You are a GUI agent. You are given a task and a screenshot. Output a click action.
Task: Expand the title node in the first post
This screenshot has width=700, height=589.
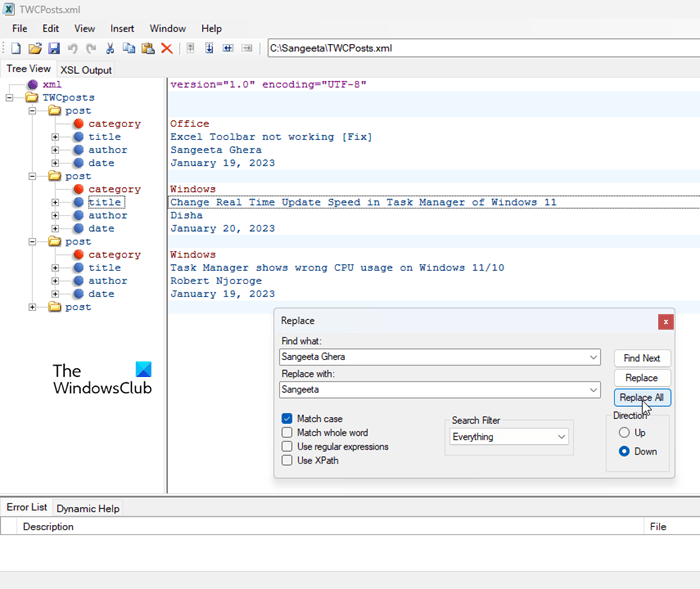coord(55,137)
